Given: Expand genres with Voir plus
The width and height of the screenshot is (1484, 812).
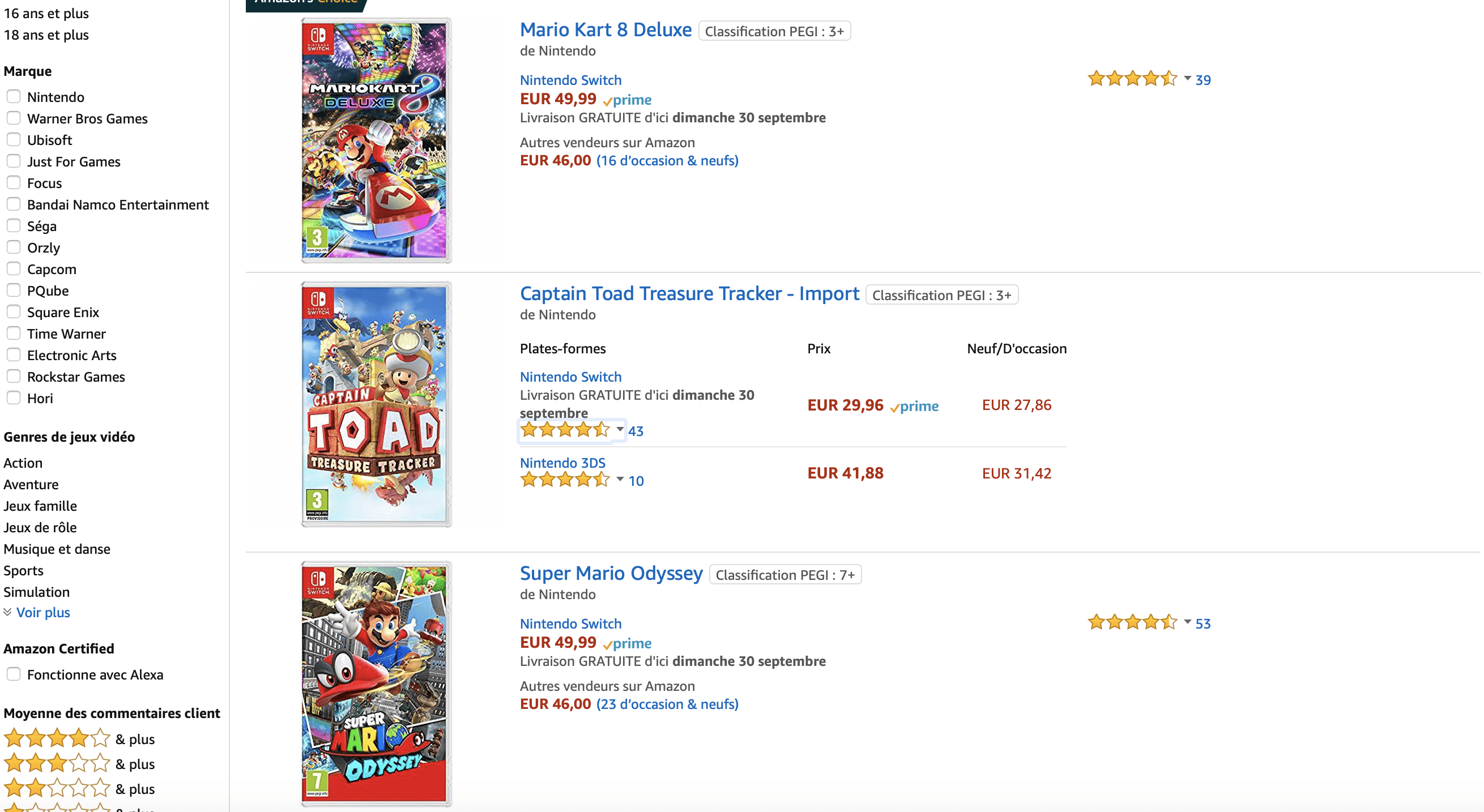Looking at the screenshot, I should pyautogui.click(x=42, y=612).
